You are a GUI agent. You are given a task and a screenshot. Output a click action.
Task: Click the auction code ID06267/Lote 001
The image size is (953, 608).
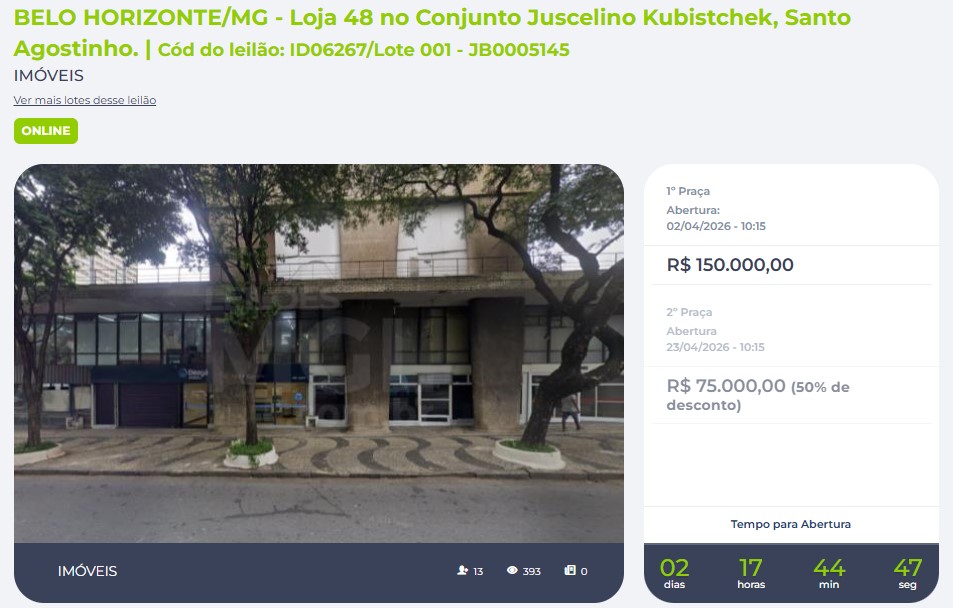370,49
